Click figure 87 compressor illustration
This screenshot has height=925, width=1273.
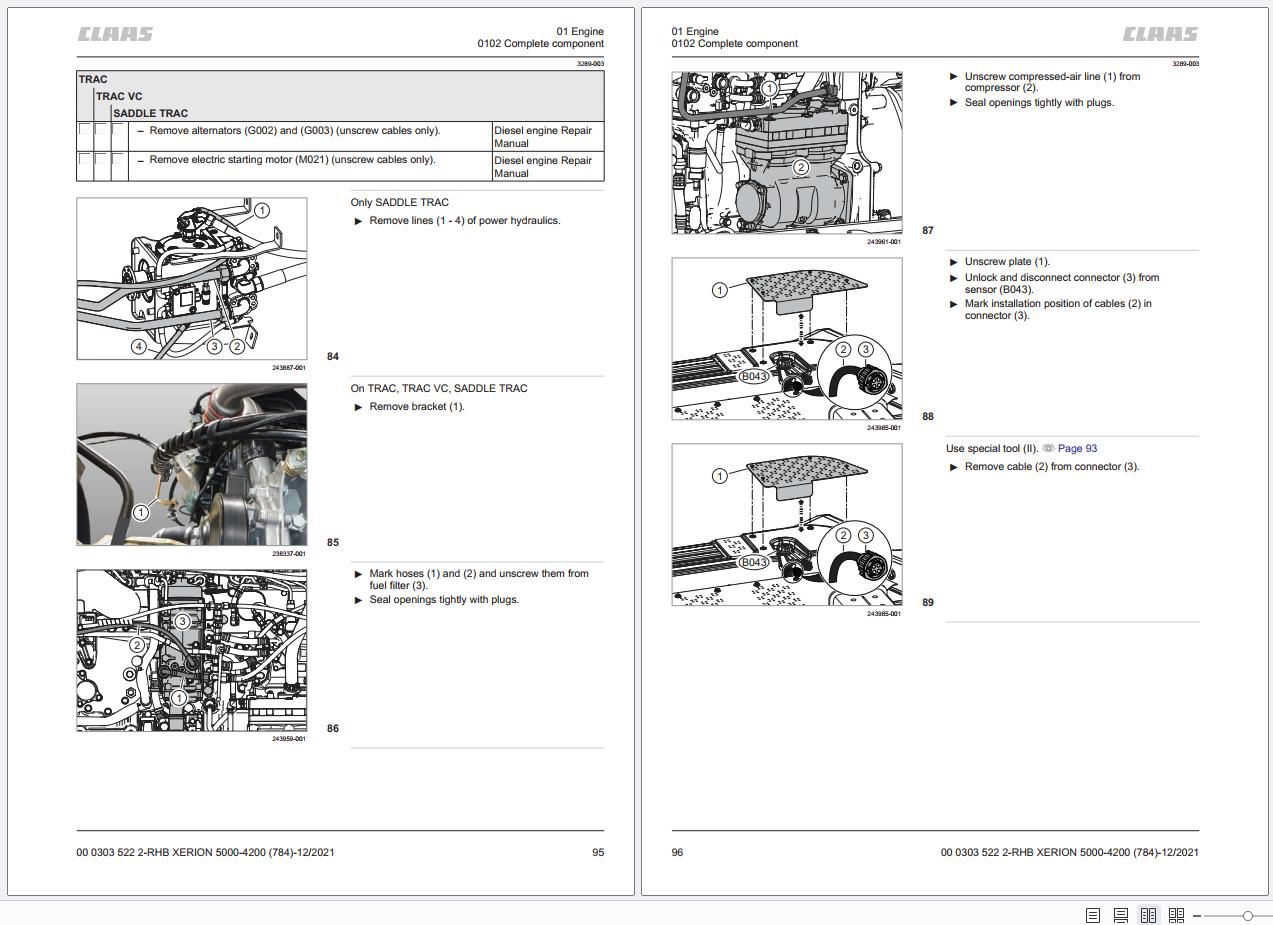click(787, 152)
